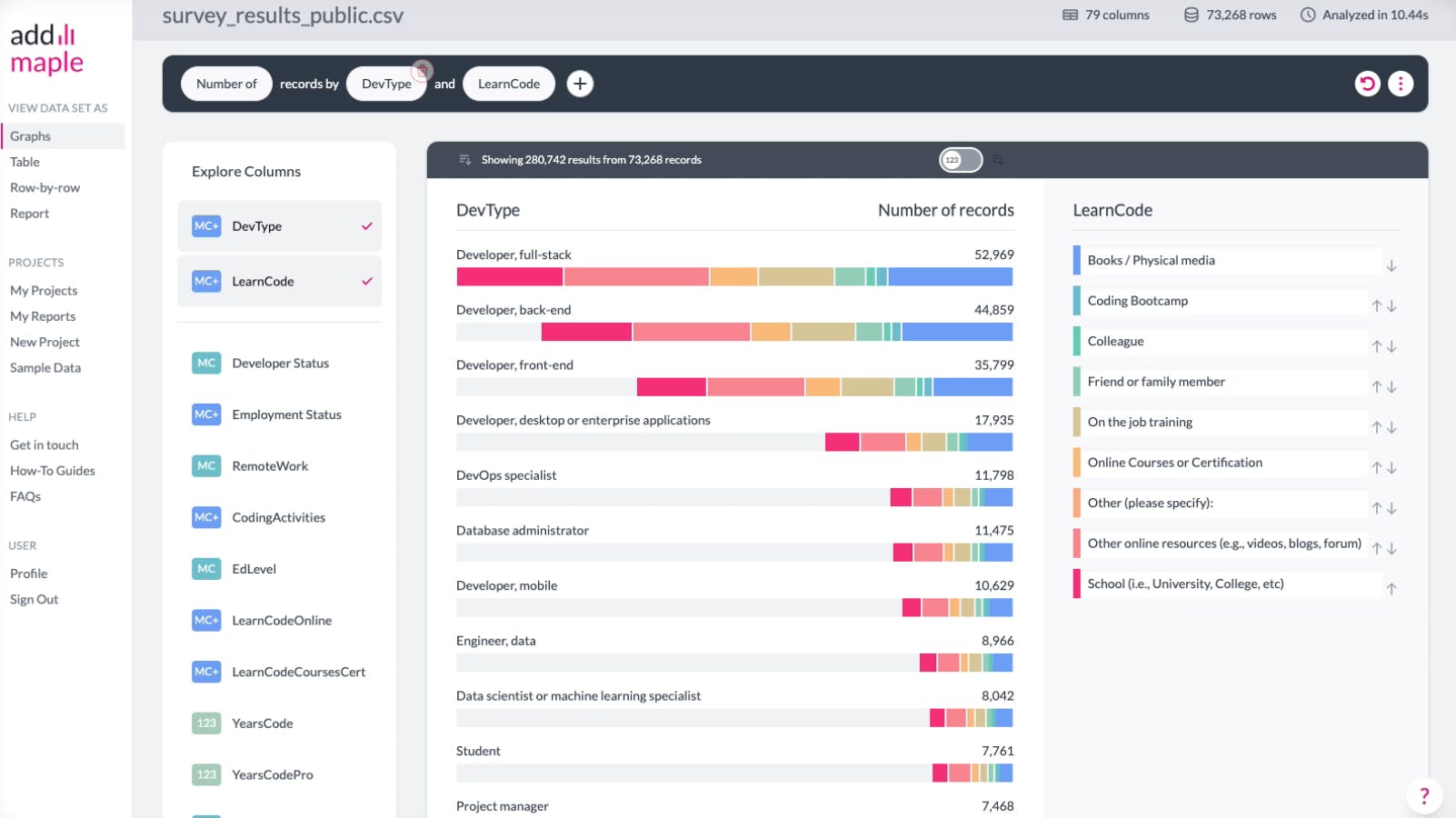The height and width of the screenshot is (818, 1456).
Task: Open the Number of dropdown pill
Action: pos(226,84)
